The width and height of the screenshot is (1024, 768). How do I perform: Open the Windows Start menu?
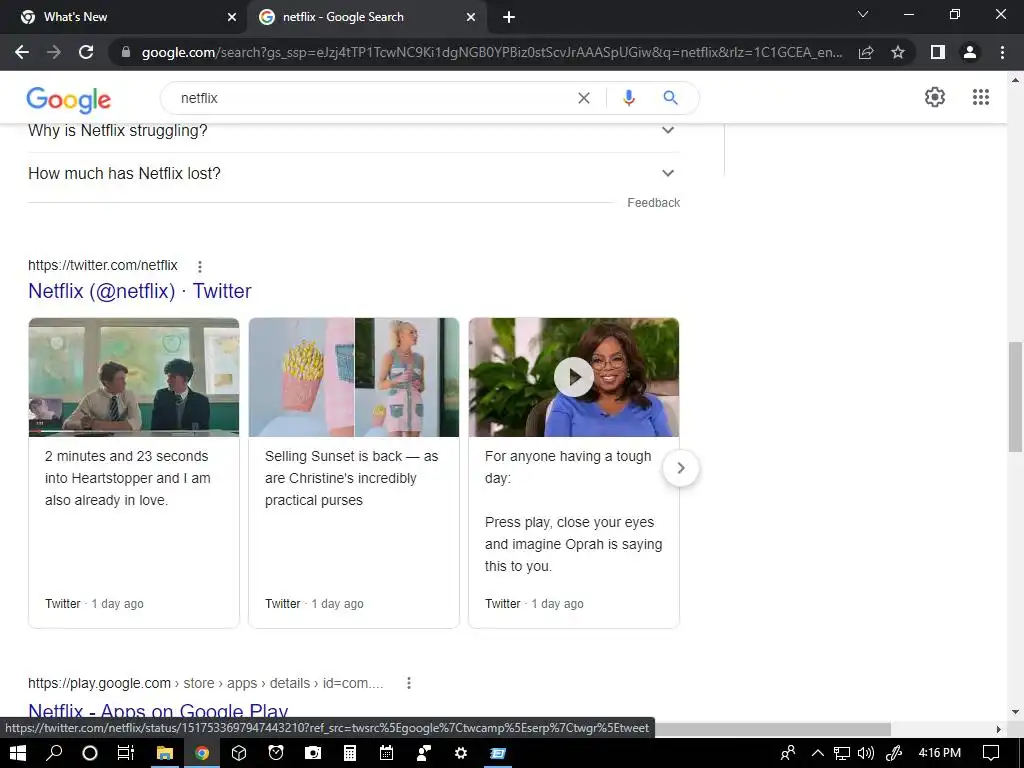[x=18, y=753]
